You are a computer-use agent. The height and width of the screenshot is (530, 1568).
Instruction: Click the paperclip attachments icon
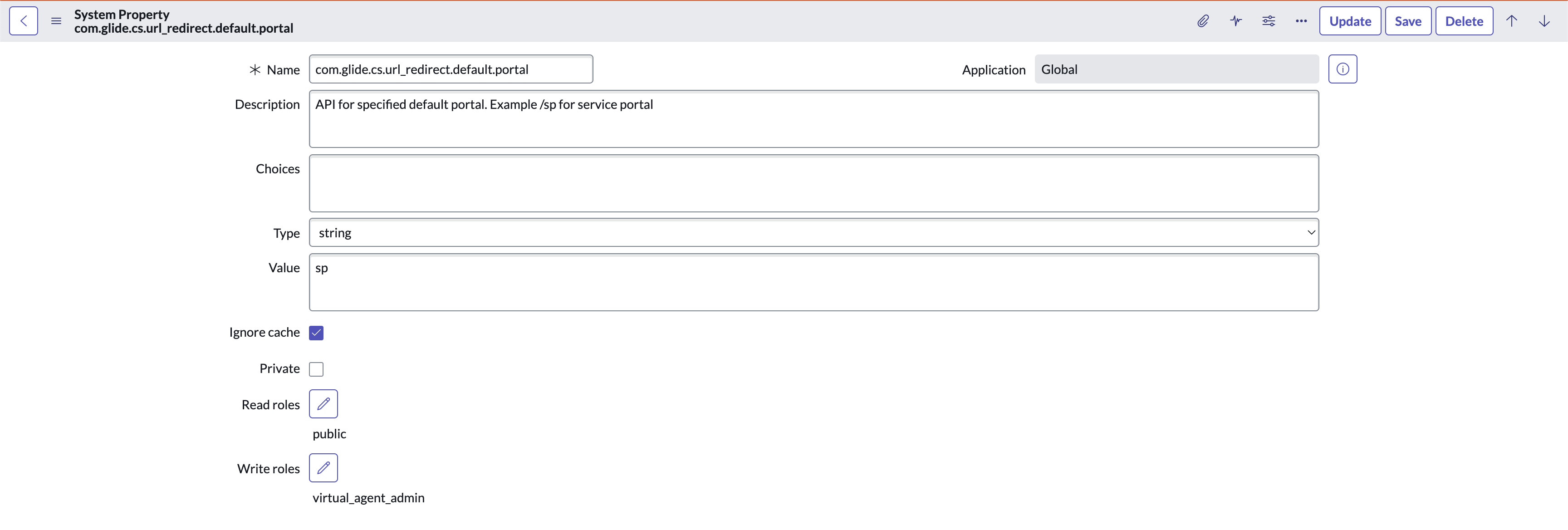point(1203,21)
